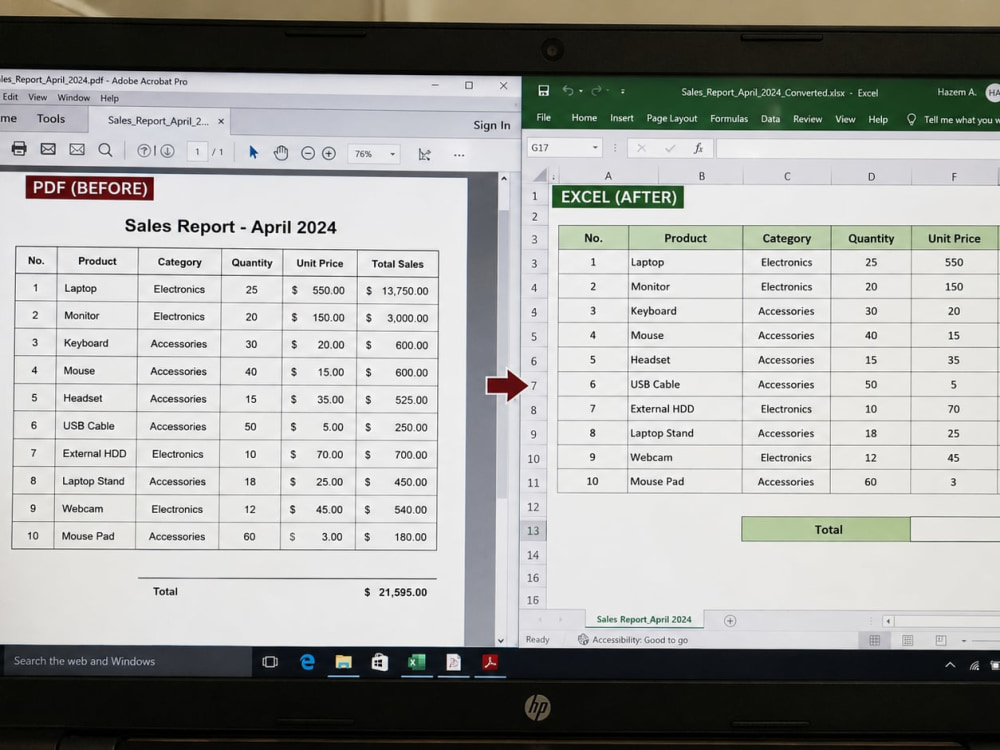
Task: Click the Excel horizontal scroll left arrow
Action: coord(888,621)
